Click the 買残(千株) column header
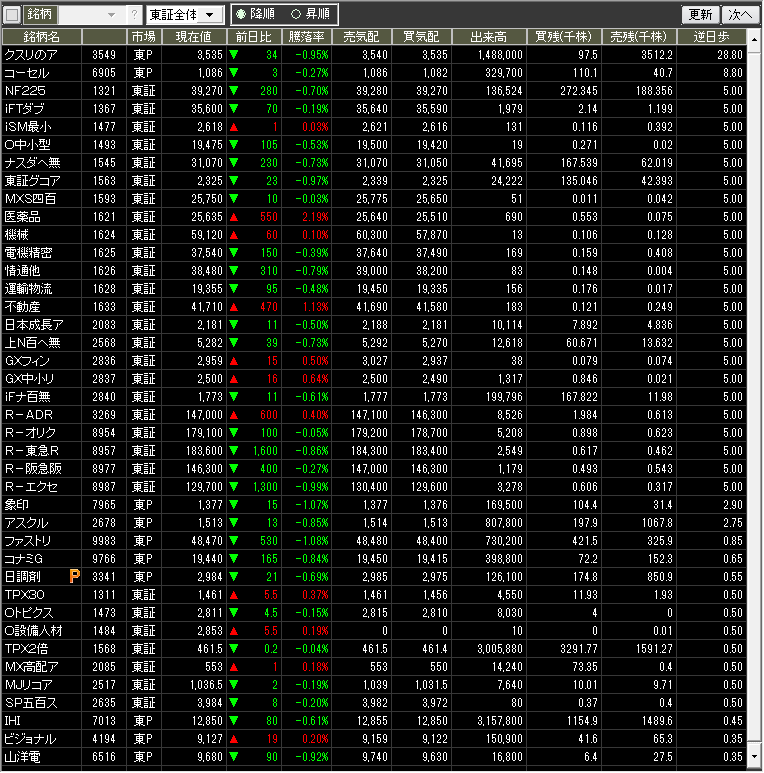764x773 pixels. click(x=563, y=36)
